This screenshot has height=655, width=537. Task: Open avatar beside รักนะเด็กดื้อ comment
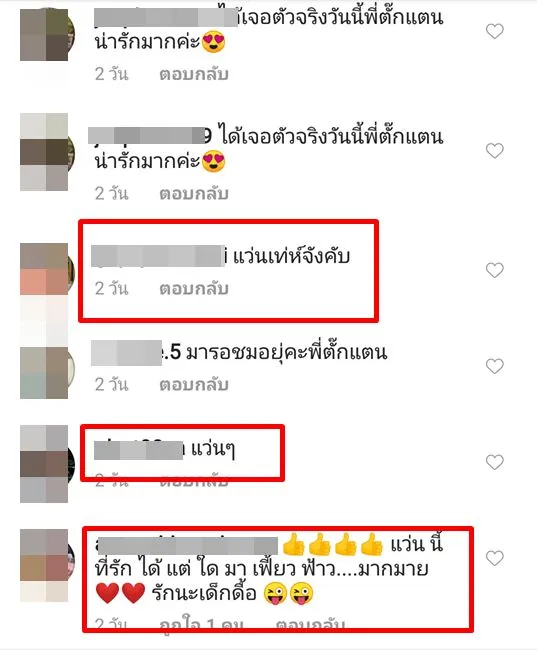pos(47,565)
